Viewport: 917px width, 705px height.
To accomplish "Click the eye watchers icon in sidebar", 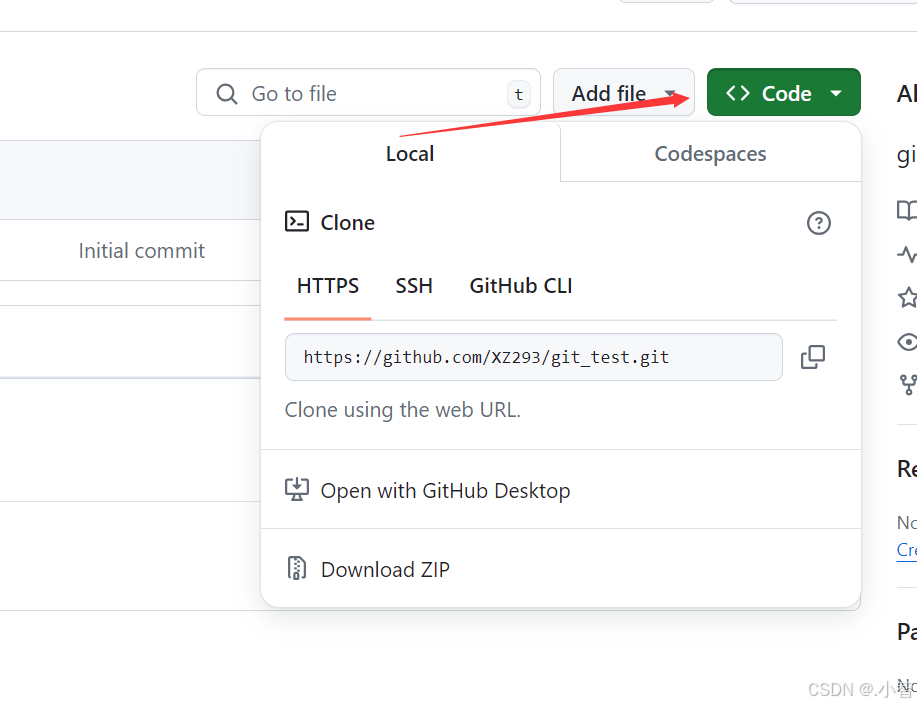I will (907, 342).
